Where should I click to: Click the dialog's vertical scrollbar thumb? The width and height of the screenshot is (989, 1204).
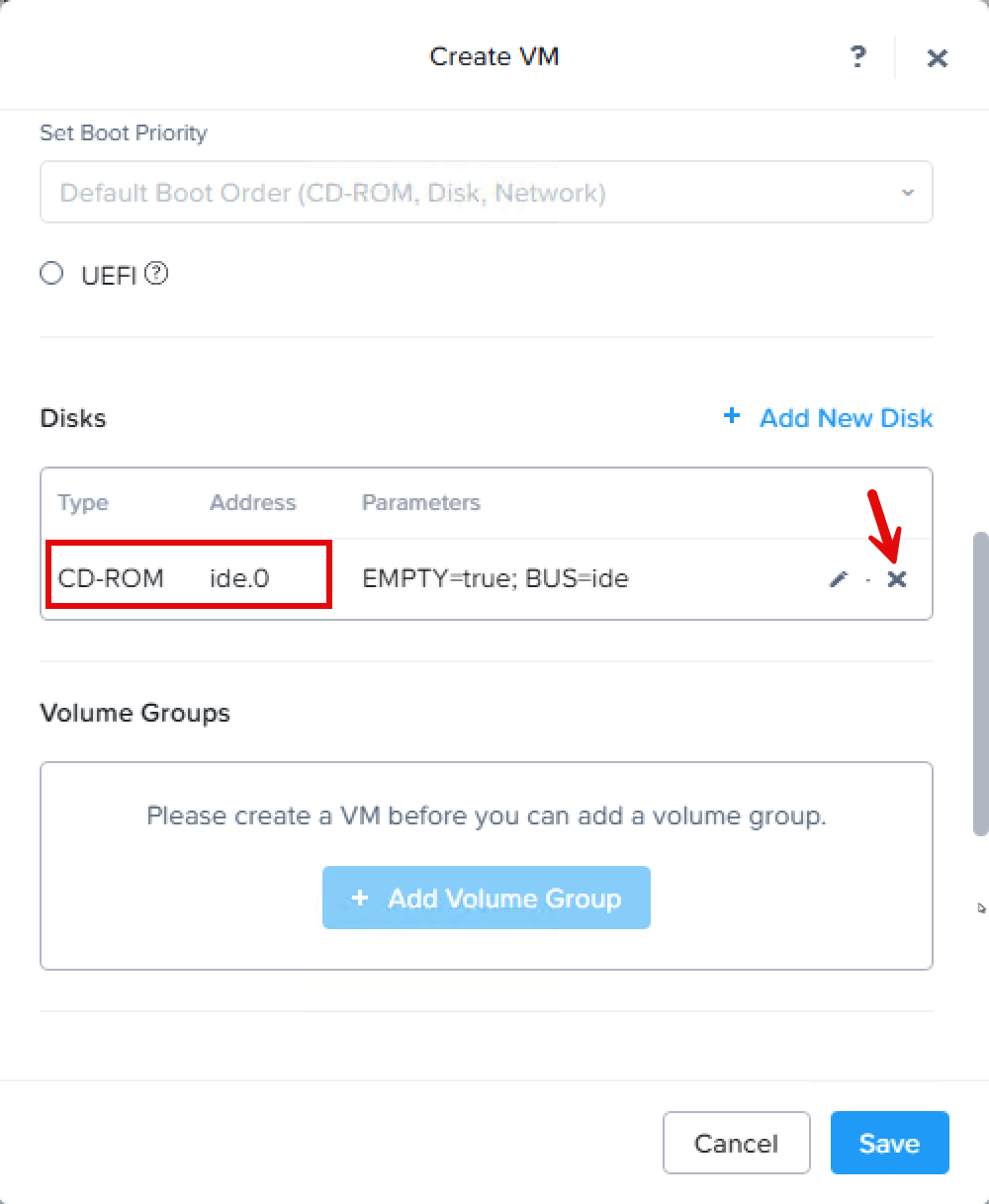coord(980,682)
